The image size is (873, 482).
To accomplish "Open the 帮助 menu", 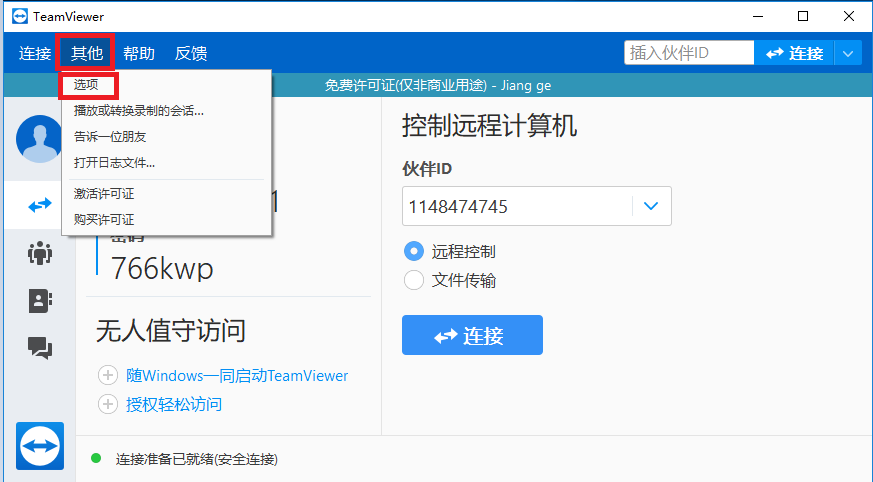I will tap(139, 53).
